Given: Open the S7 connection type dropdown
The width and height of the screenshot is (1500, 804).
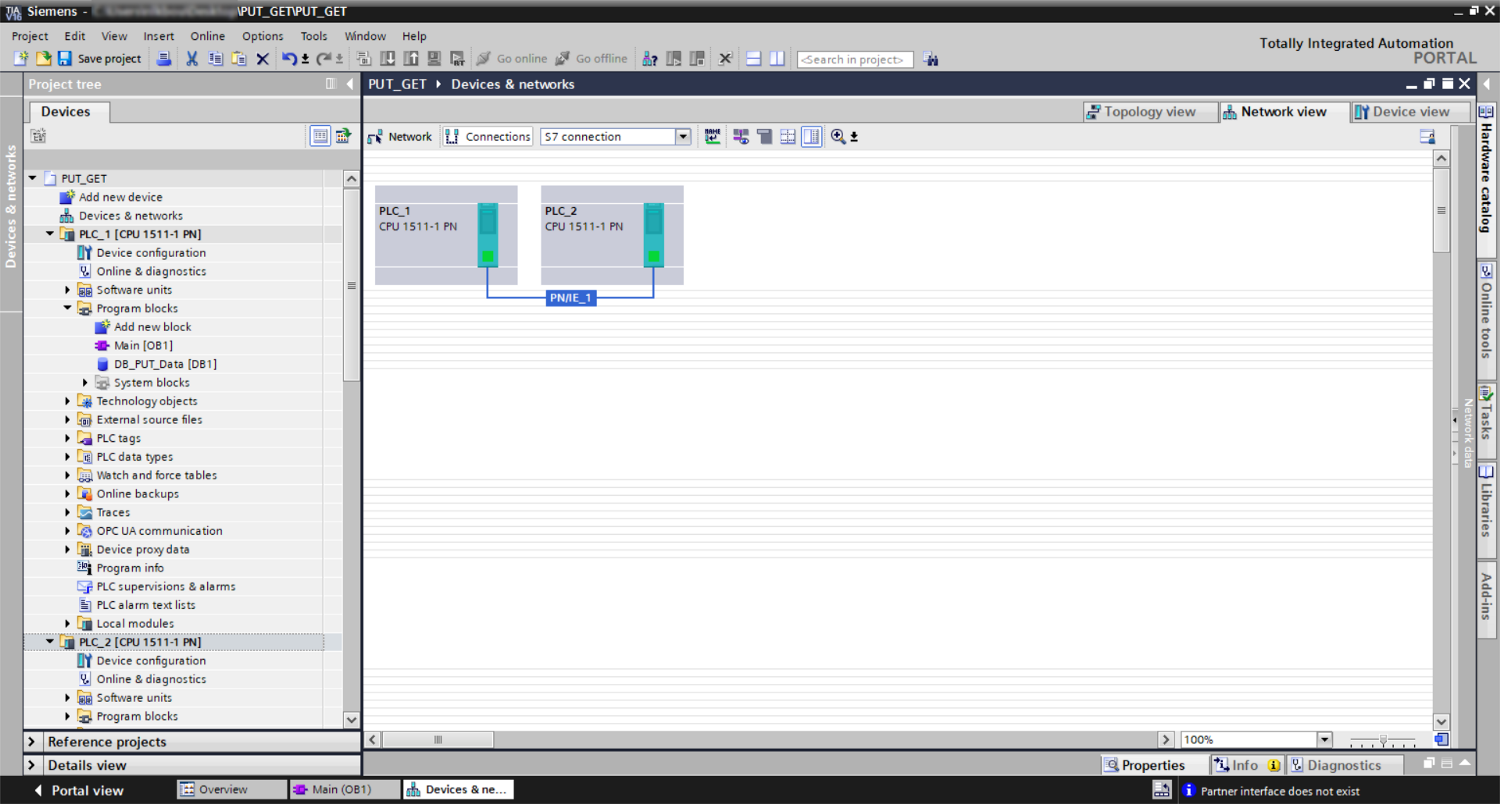Looking at the screenshot, I should click(x=683, y=137).
